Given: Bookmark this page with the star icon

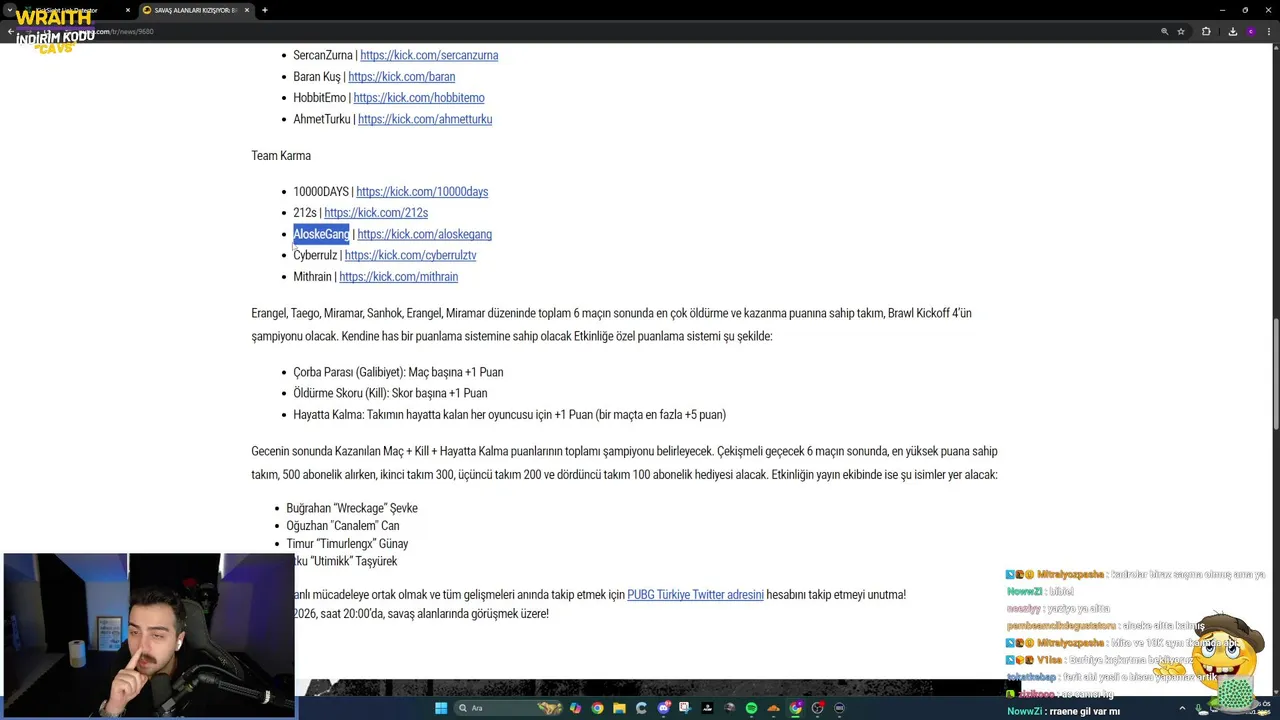Looking at the screenshot, I should point(1181,31).
